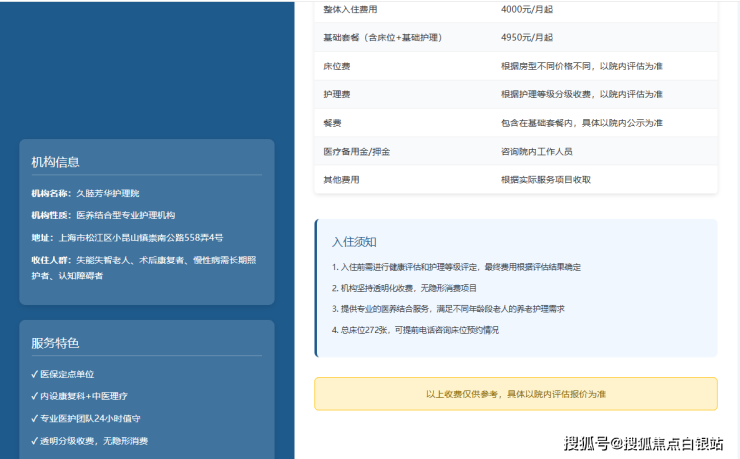Viewport: 740px width, 459px height.
Task: Click the 机构信息 heading
Action: pyautogui.click(x=55, y=162)
